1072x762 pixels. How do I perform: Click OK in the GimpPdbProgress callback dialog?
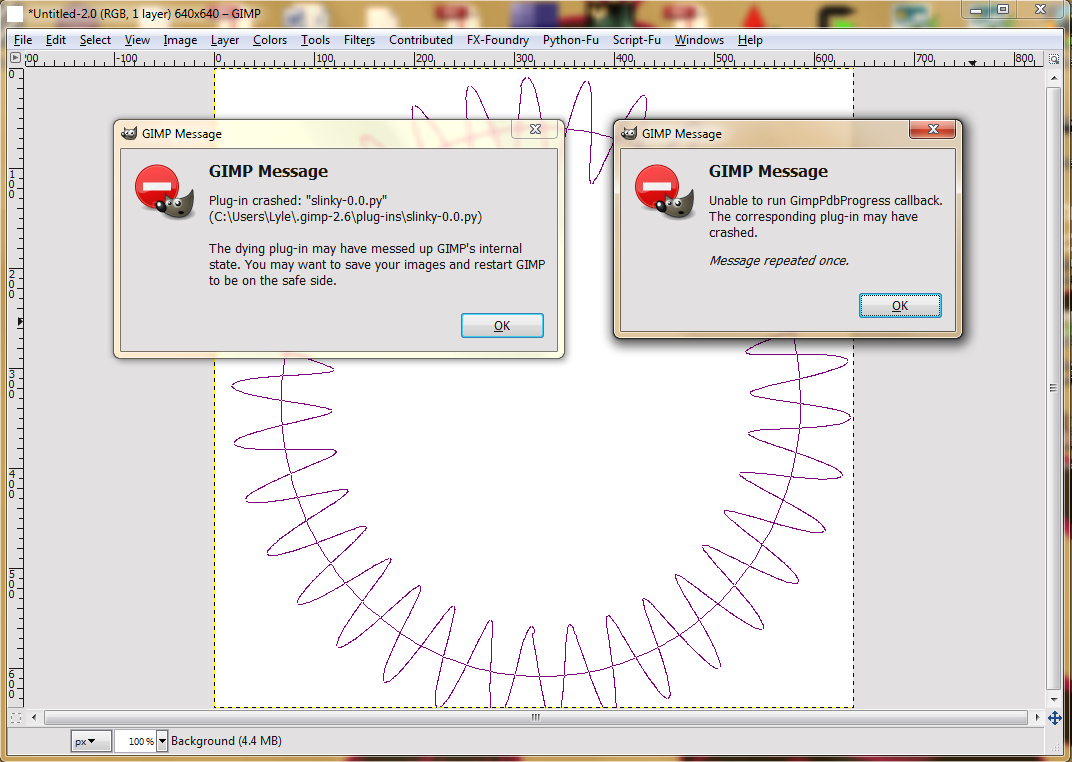900,305
